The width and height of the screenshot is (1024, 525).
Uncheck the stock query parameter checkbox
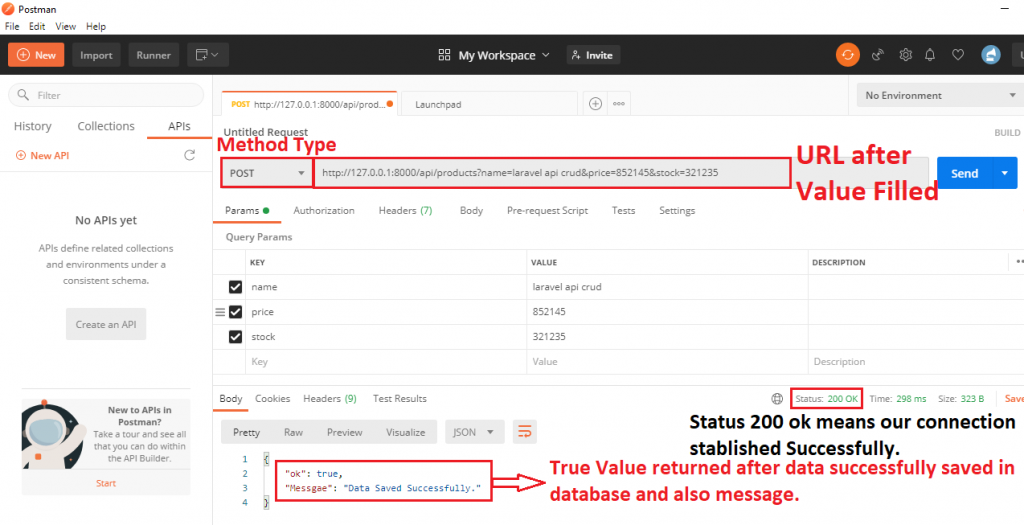click(236, 337)
